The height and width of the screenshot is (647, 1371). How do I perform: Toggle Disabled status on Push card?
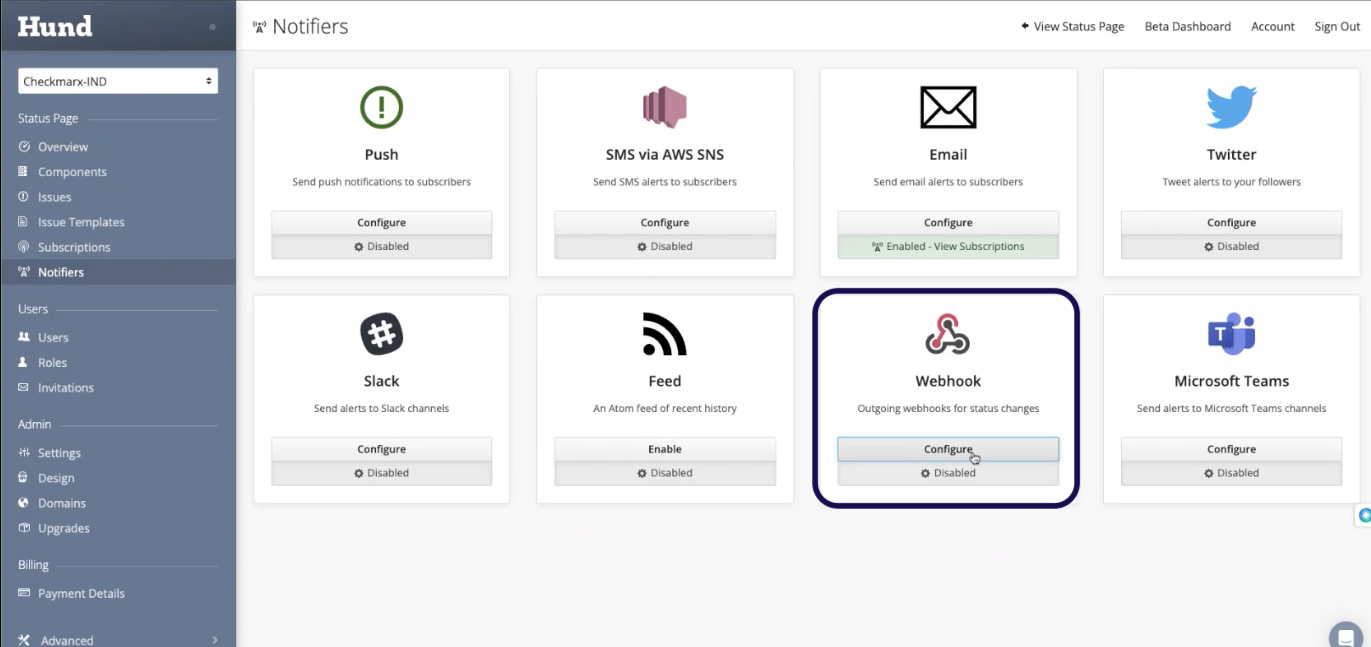click(381, 246)
